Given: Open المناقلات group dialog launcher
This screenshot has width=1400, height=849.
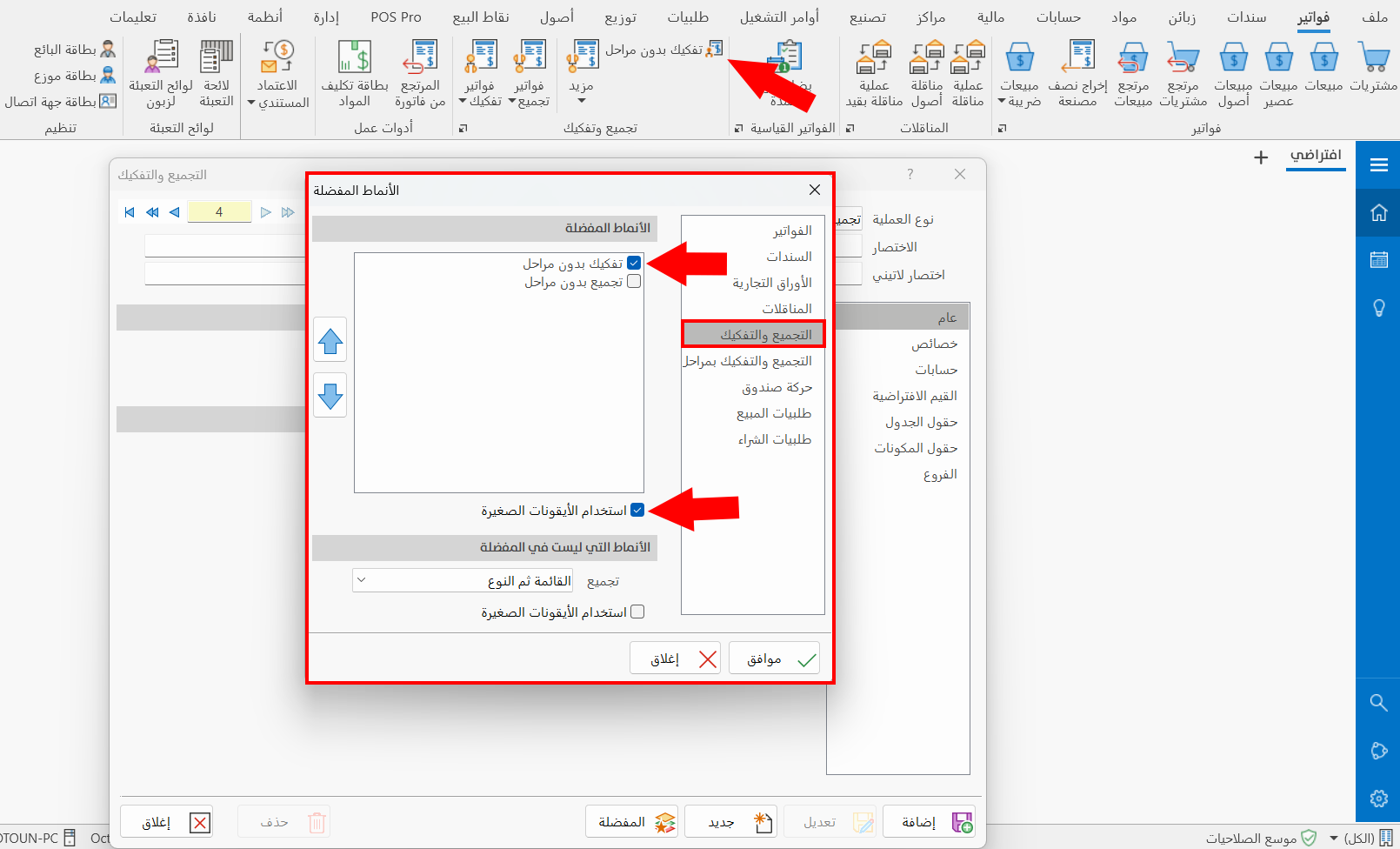Looking at the screenshot, I should pos(850,129).
